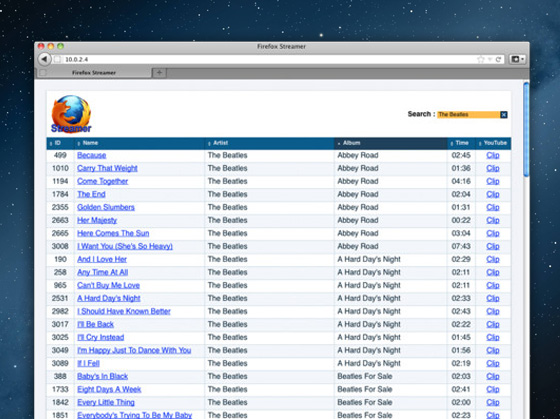Image resolution: width=560 pixels, height=419 pixels.
Task: Click the page vertical scrollbar thumb
Action: [x=526, y=129]
